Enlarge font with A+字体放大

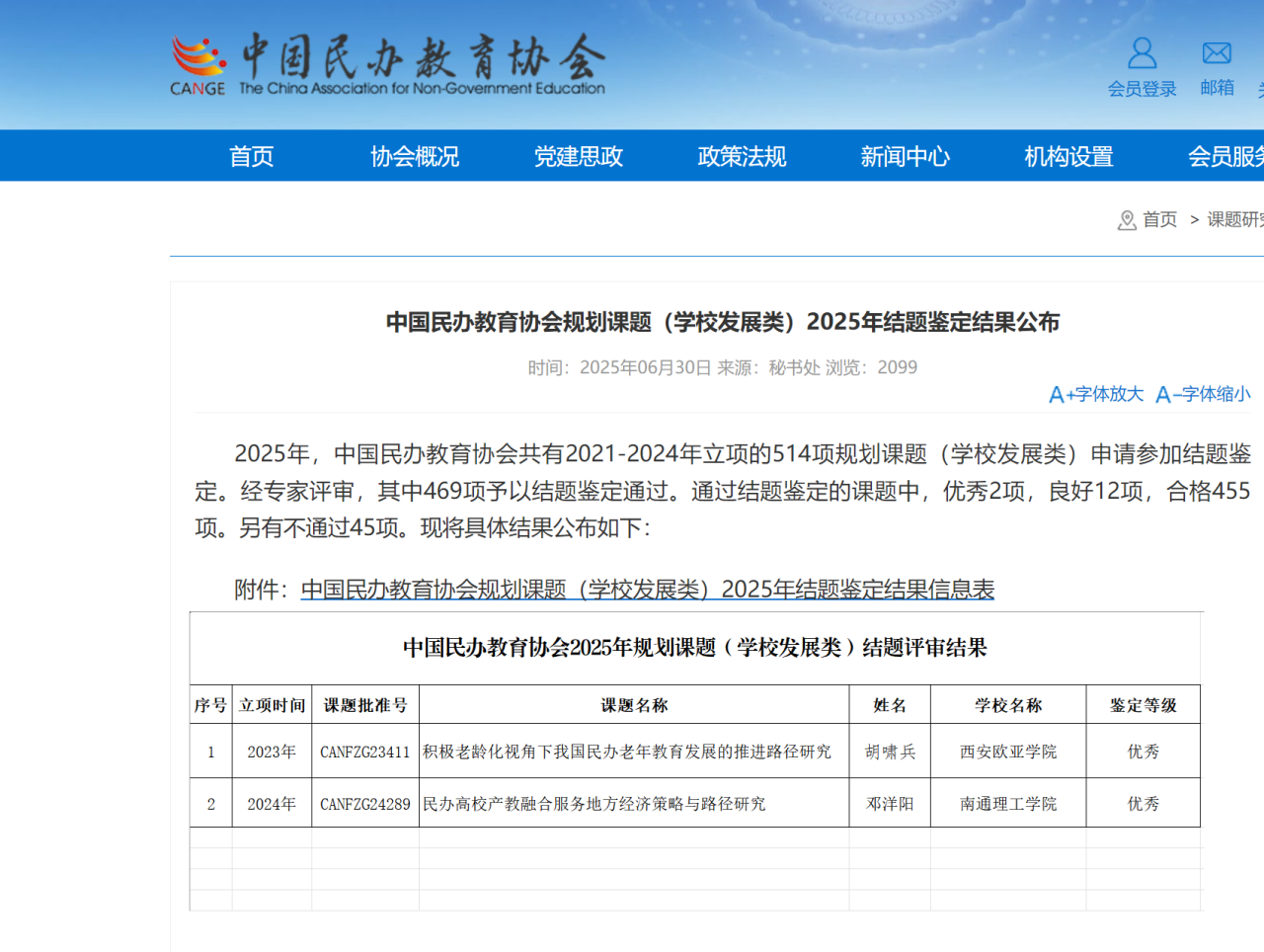pos(1096,394)
